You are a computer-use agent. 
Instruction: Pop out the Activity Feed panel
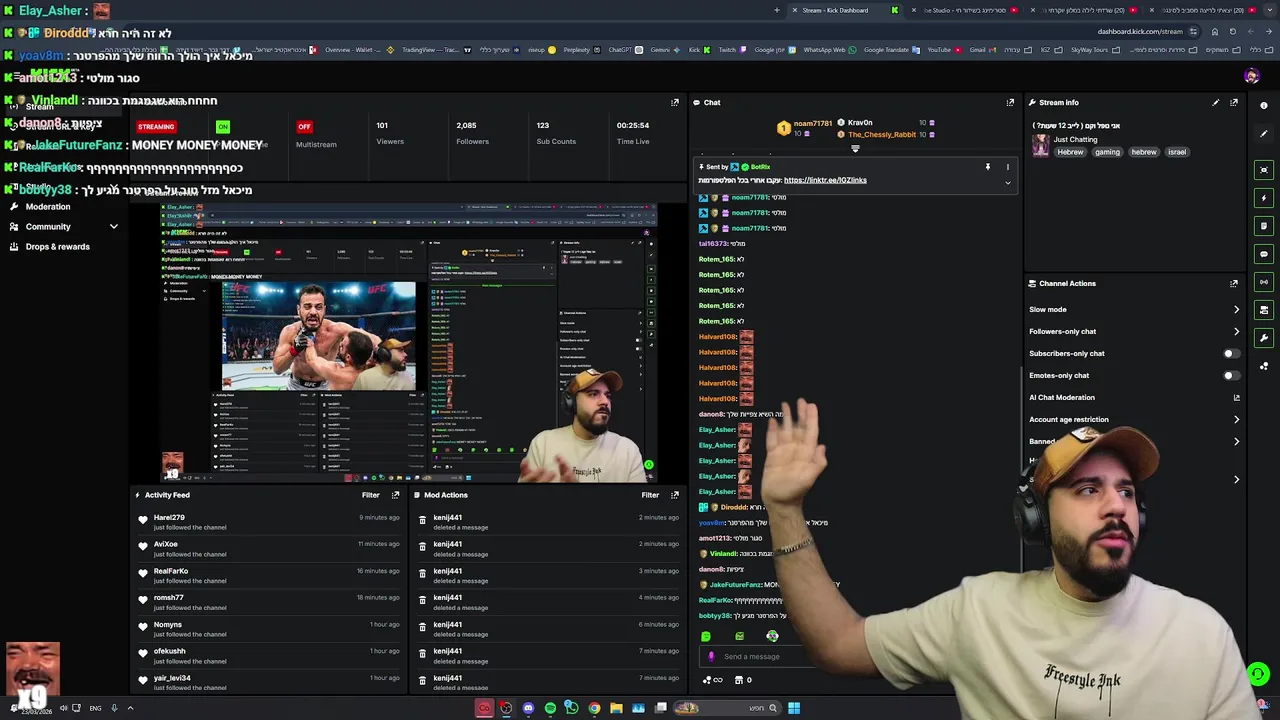tap(395, 495)
